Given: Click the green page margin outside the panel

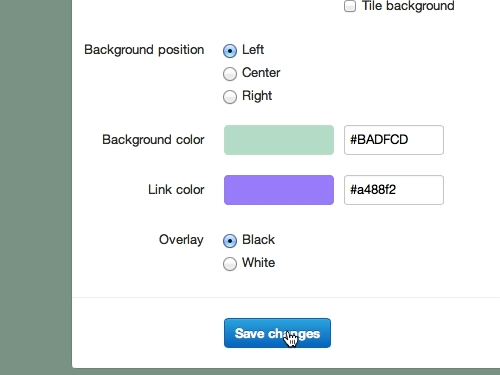Looking at the screenshot, I should point(36,187).
